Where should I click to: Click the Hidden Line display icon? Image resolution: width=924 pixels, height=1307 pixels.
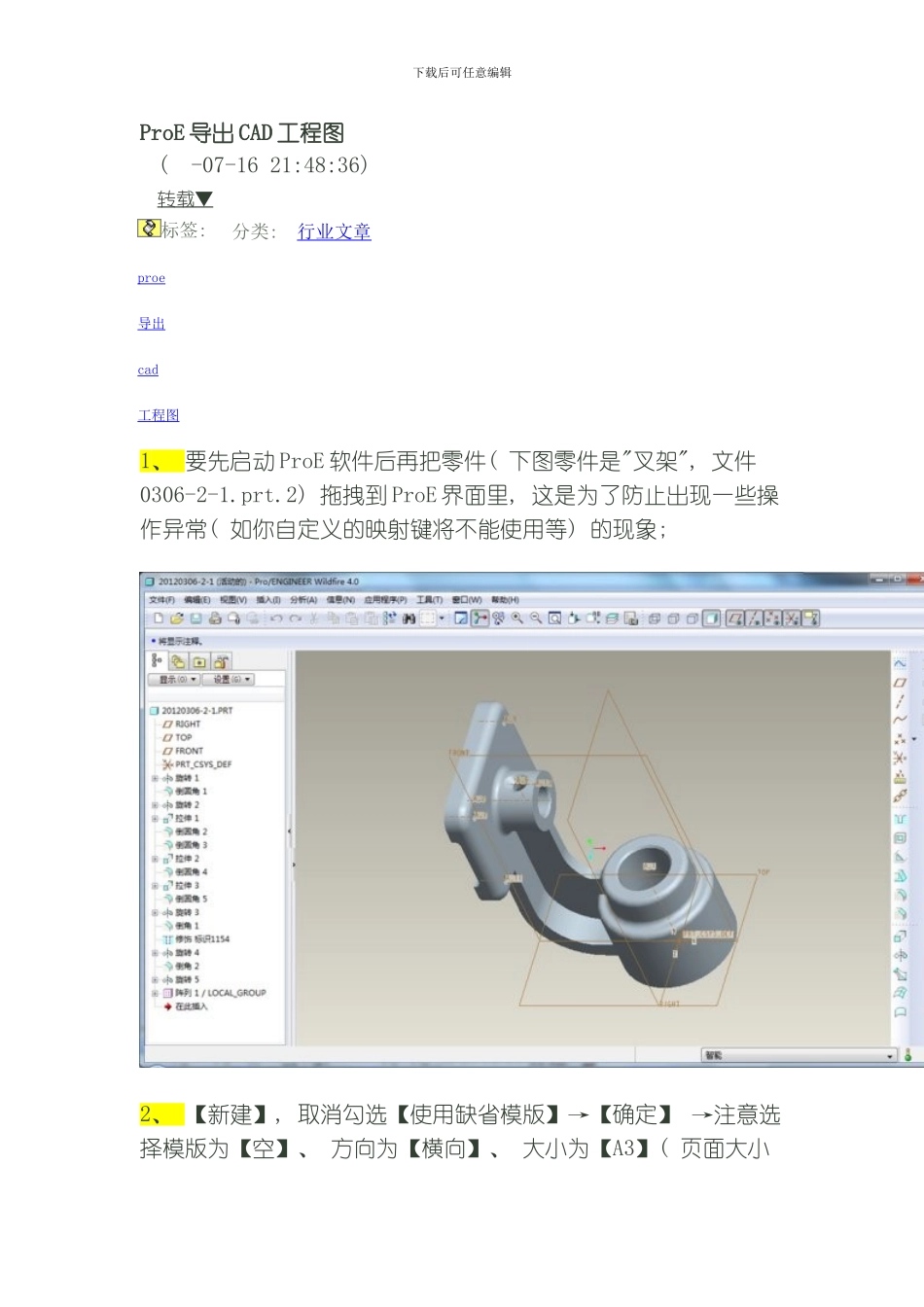click(673, 618)
